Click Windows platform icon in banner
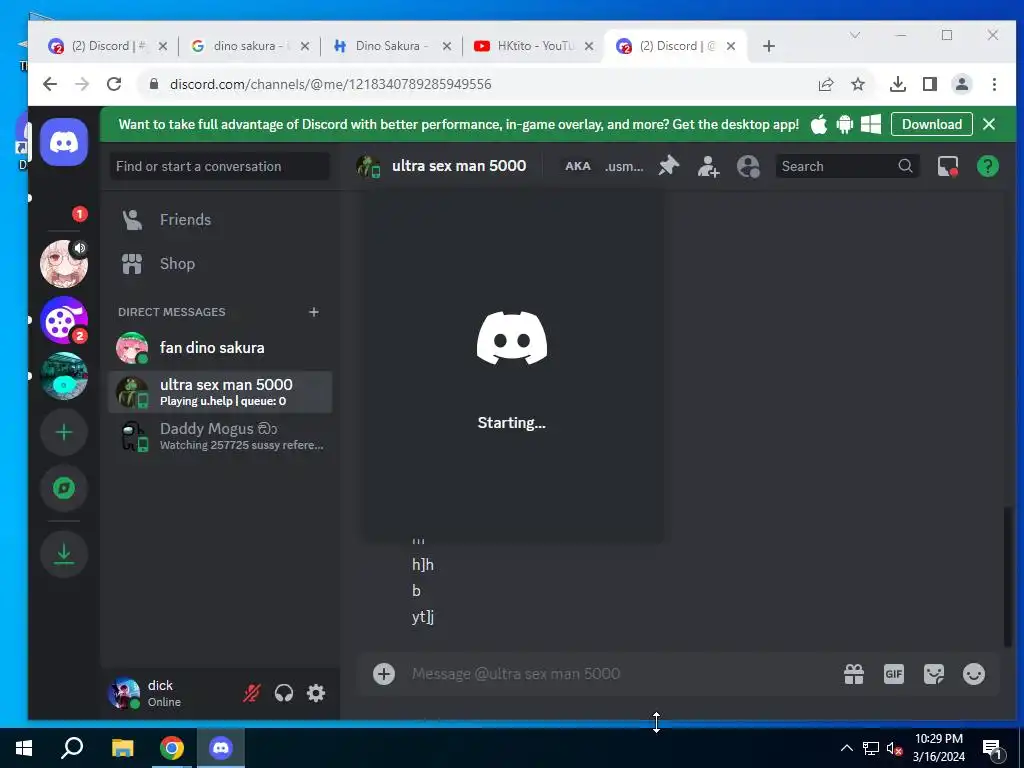The image size is (1024, 768). (x=871, y=124)
